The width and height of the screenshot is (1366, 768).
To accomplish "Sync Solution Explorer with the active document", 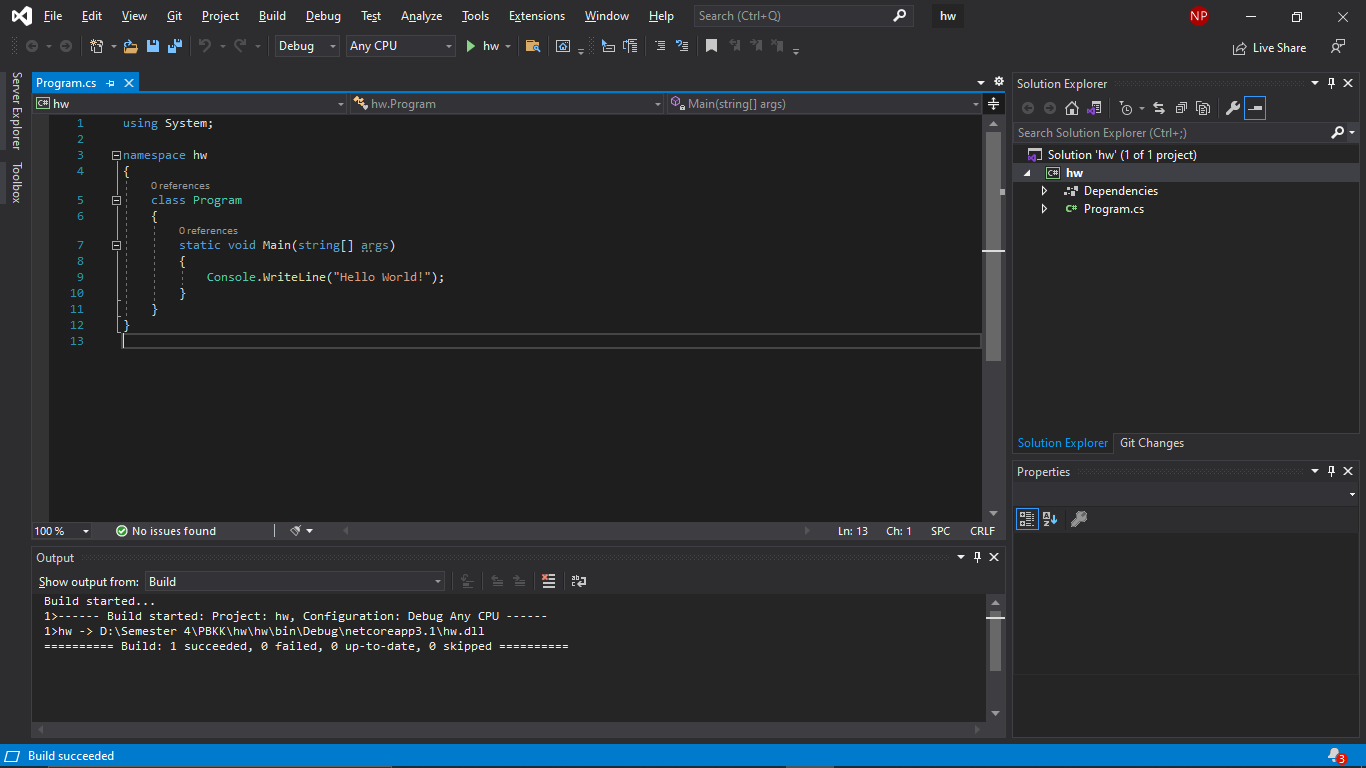I will [1159, 108].
